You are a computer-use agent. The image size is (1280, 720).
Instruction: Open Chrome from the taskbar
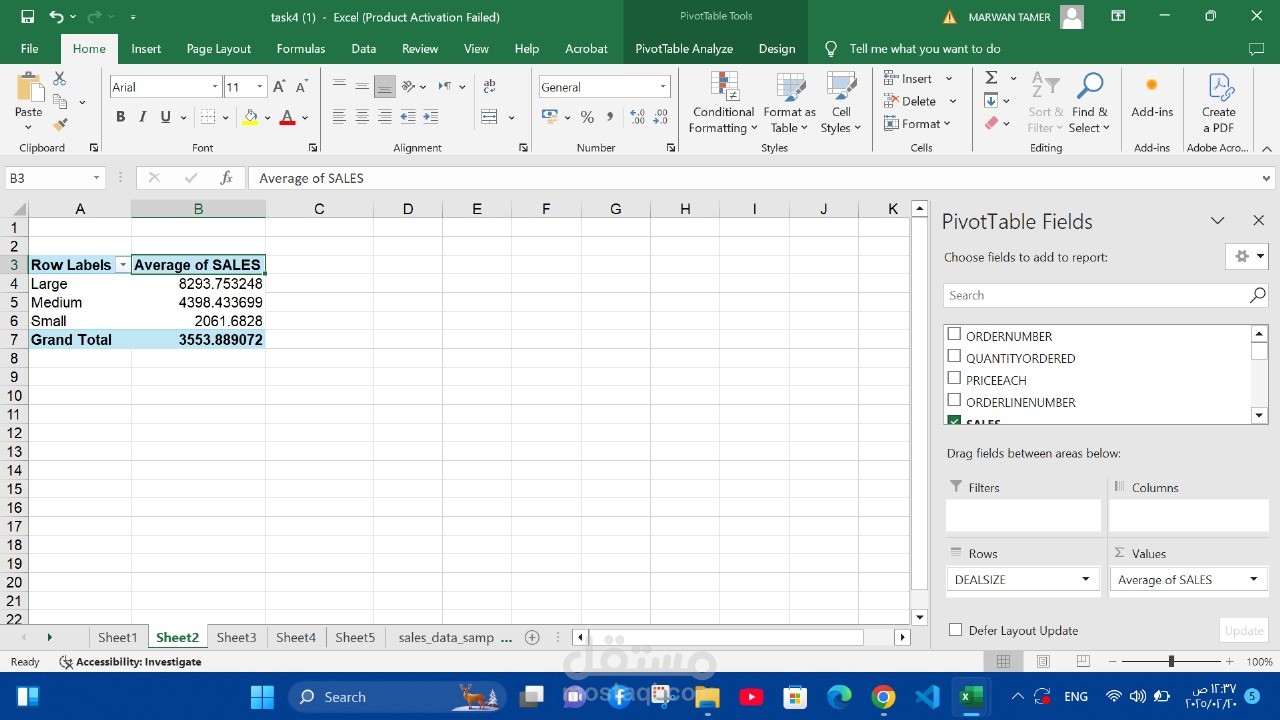tap(883, 697)
